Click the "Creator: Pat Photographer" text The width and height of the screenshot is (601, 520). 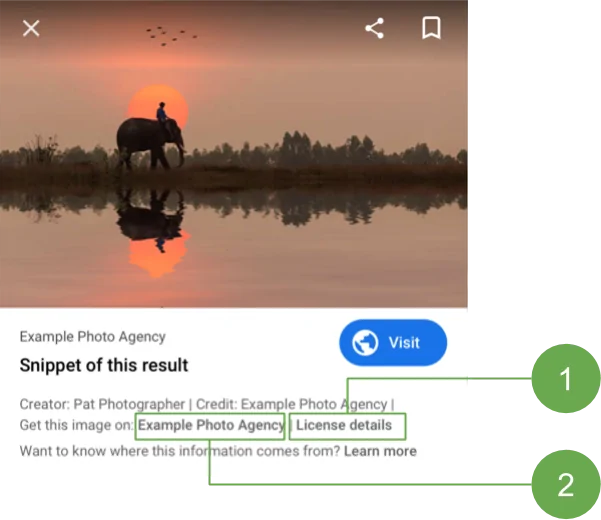102,404
